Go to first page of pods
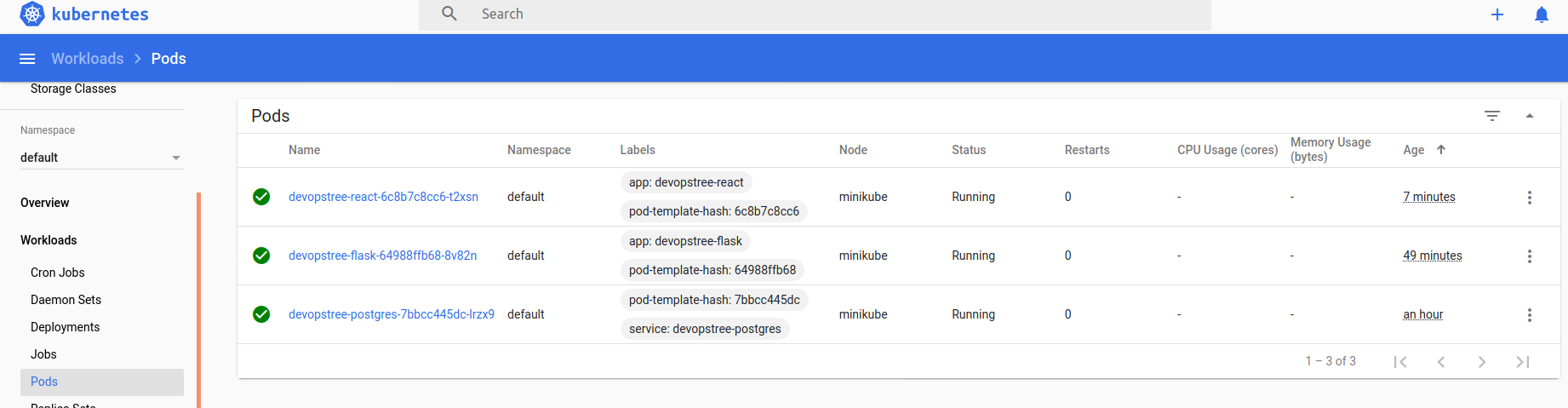The image size is (1568, 408). click(1400, 362)
